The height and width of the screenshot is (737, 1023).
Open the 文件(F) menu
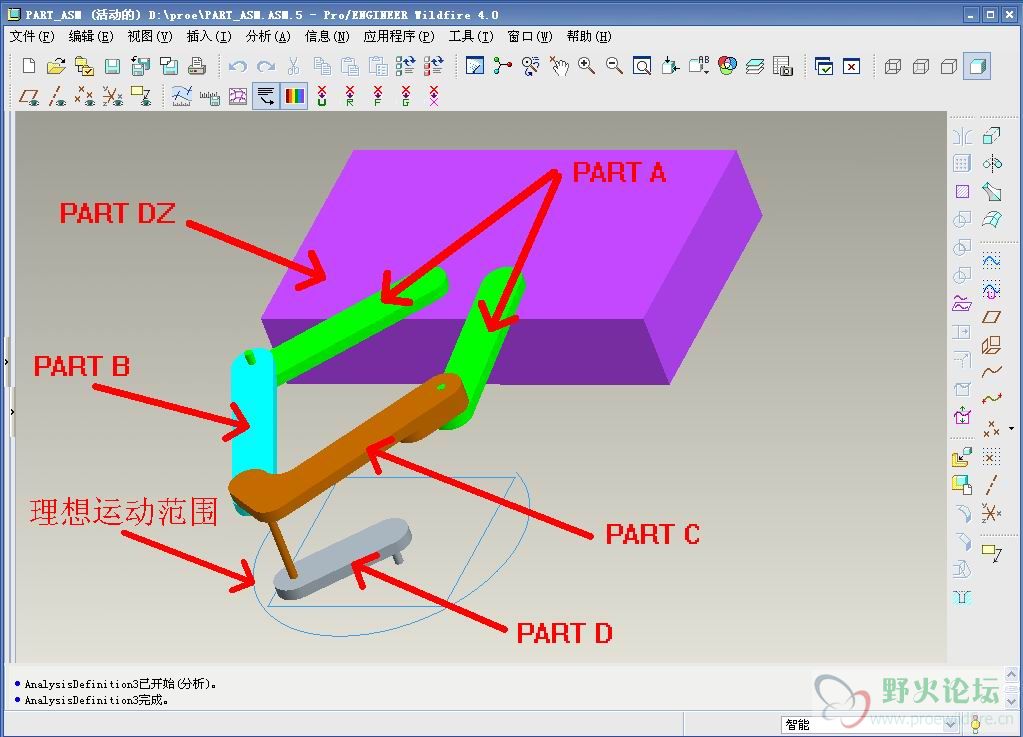(x=31, y=37)
